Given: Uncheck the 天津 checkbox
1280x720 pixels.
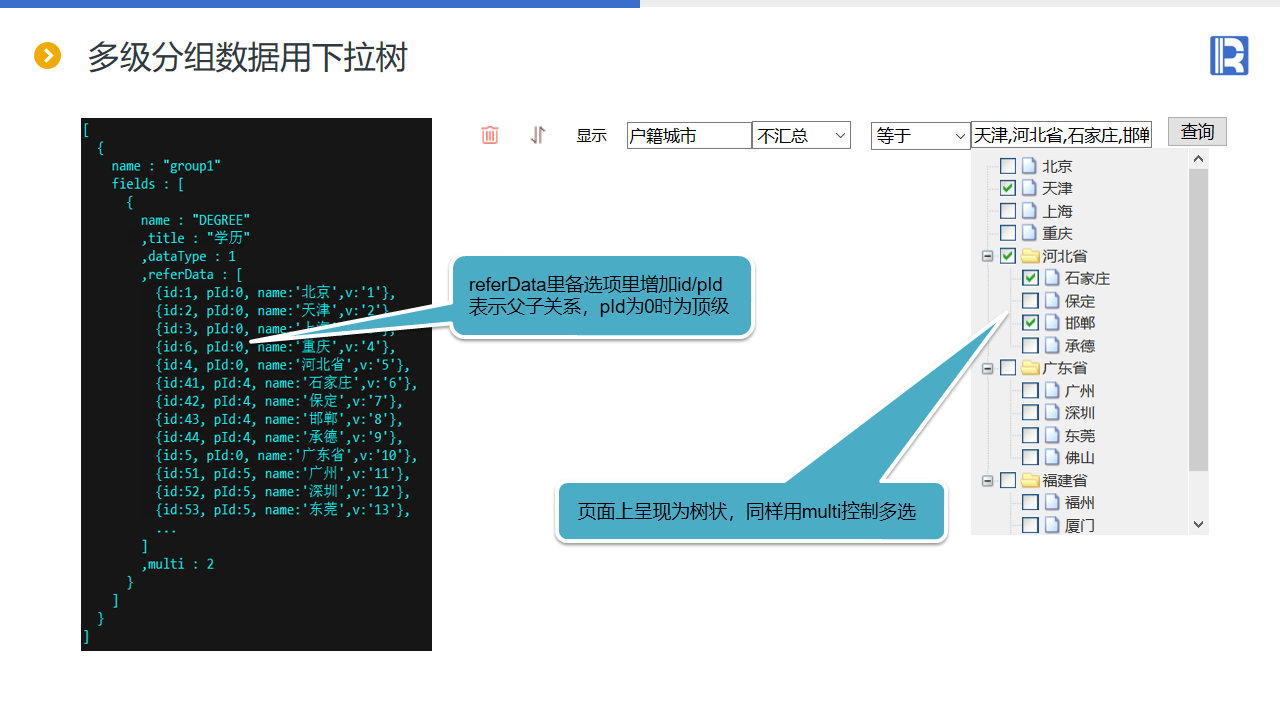Looking at the screenshot, I should tap(1008, 188).
